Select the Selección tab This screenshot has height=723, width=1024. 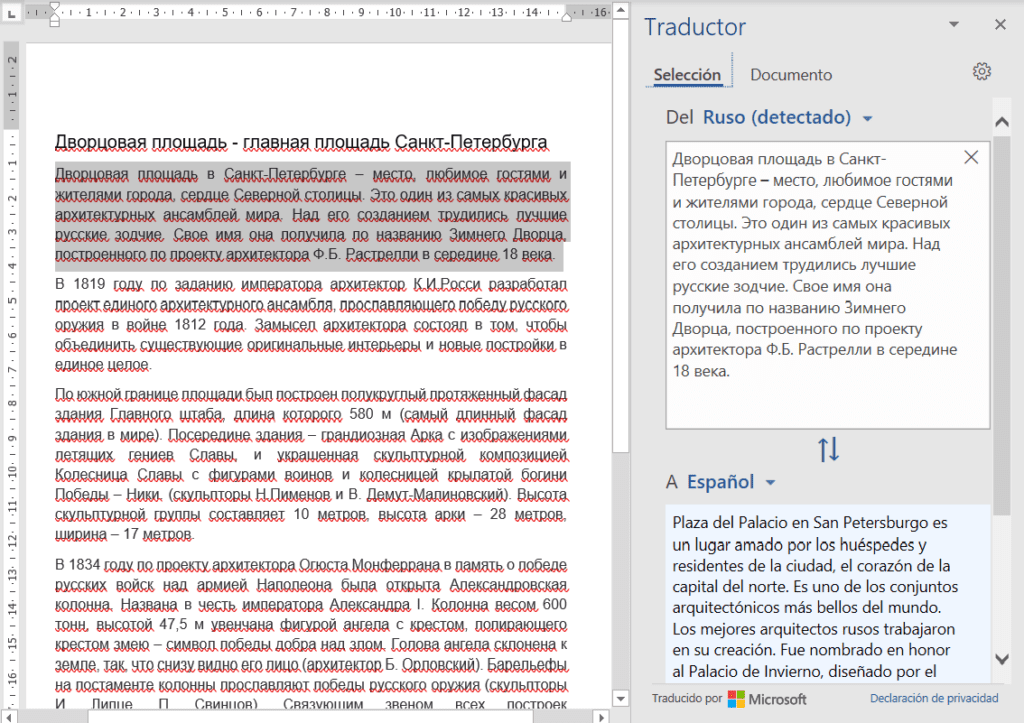pos(688,74)
